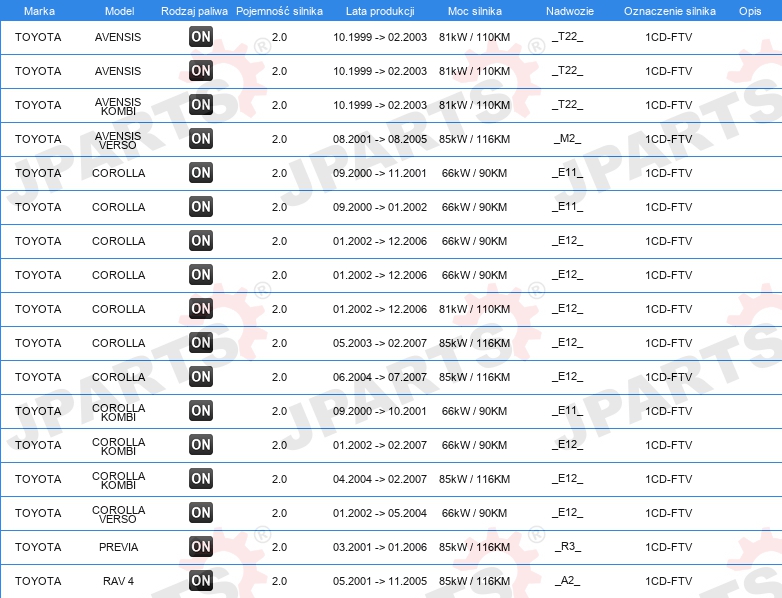Click the 2.0 capacity in RAV 4 row
This screenshot has height=598, width=782.
coord(279,581)
